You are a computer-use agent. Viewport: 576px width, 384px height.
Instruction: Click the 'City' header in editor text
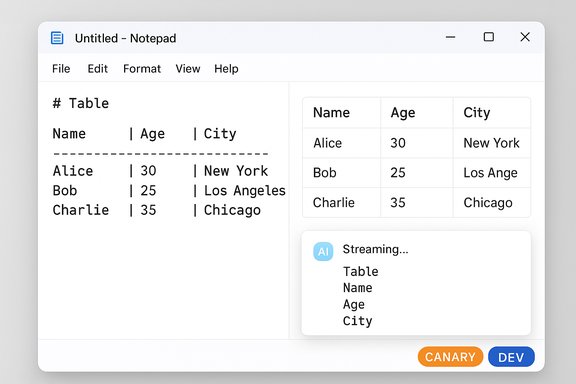point(220,134)
